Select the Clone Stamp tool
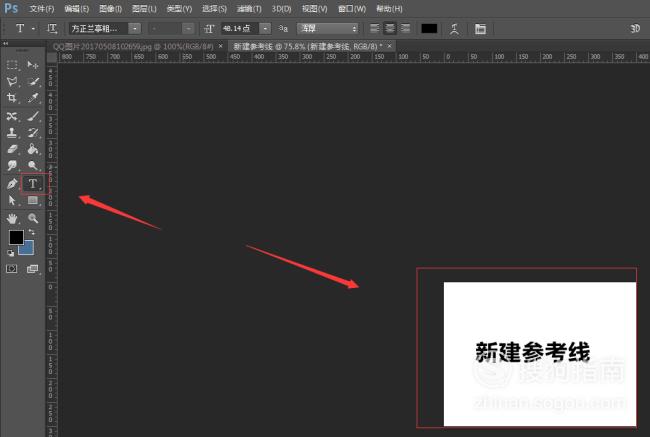This screenshot has width=650, height=437. (x=12, y=133)
